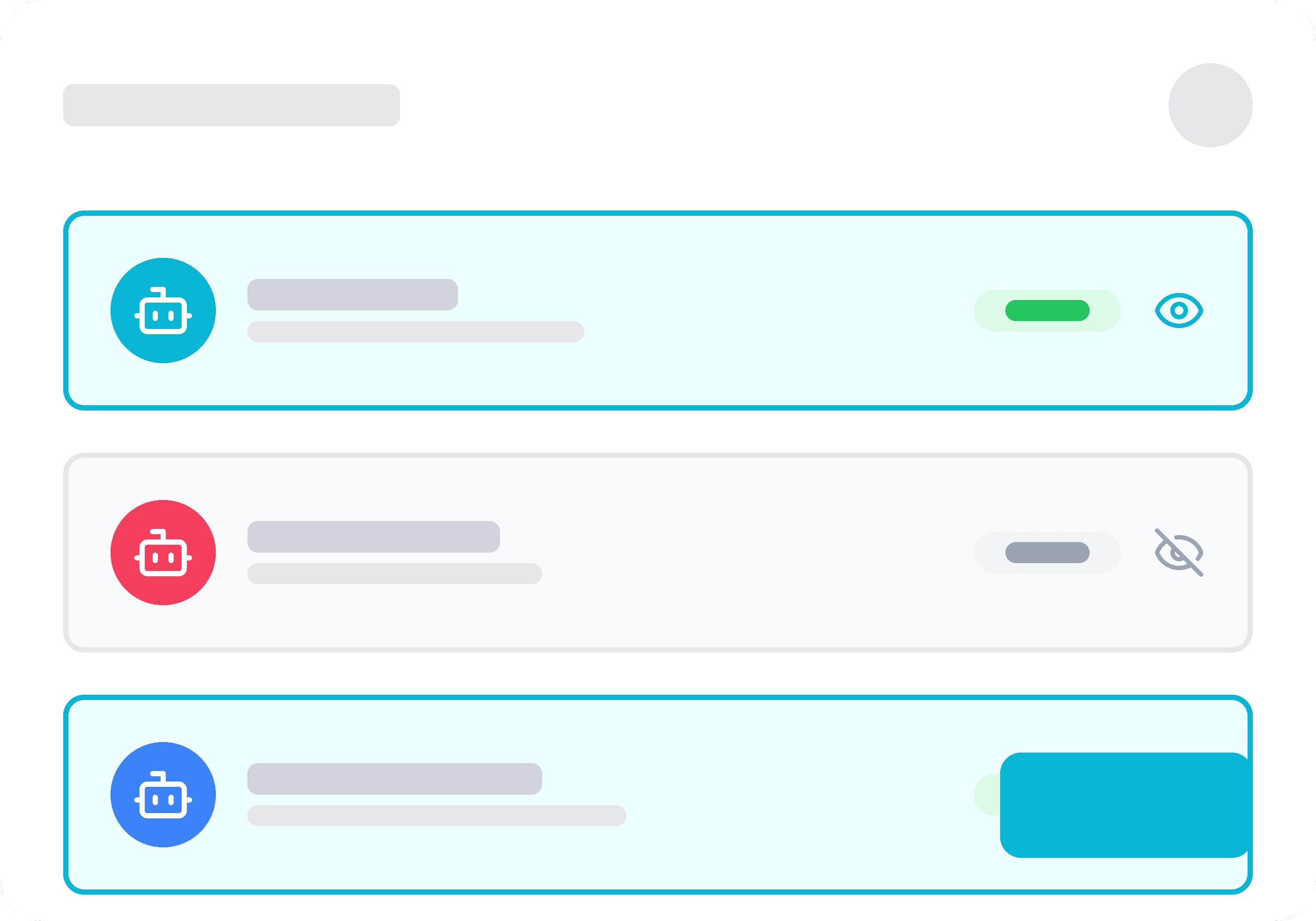Image resolution: width=1316 pixels, height=921 pixels.
Task: Open the round profile avatar at top right
Action: coord(1210,105)
